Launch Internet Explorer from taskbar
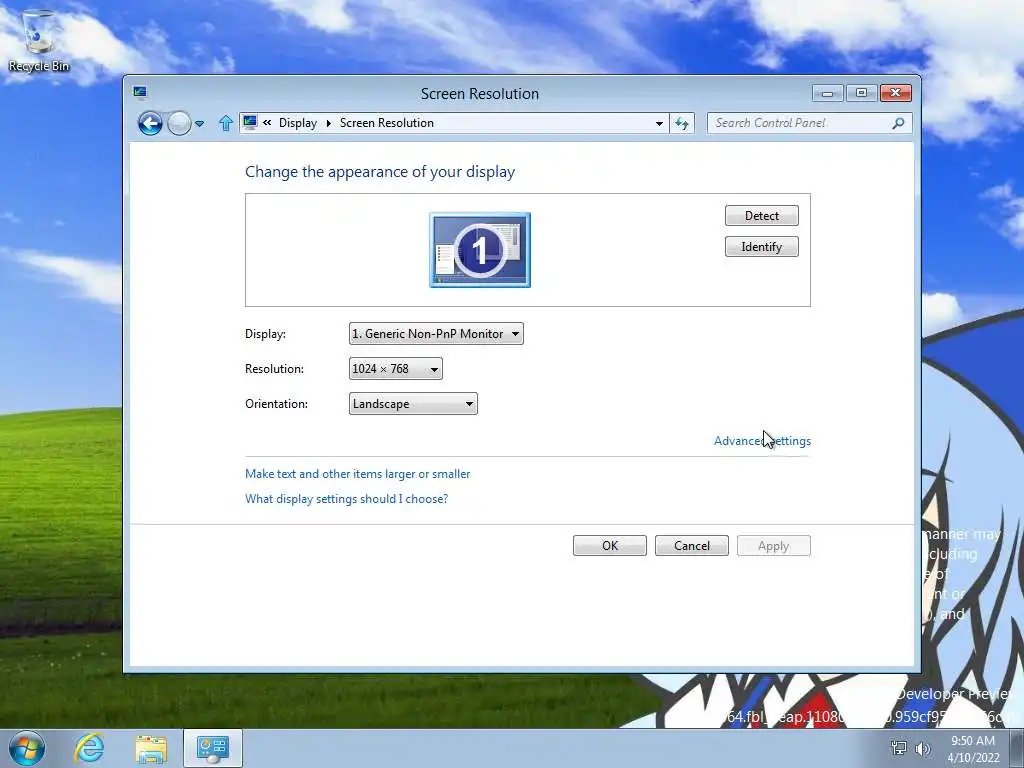The width and height of the screenshot is (1024, 768). pyautogui.click(x=89, y=748)
